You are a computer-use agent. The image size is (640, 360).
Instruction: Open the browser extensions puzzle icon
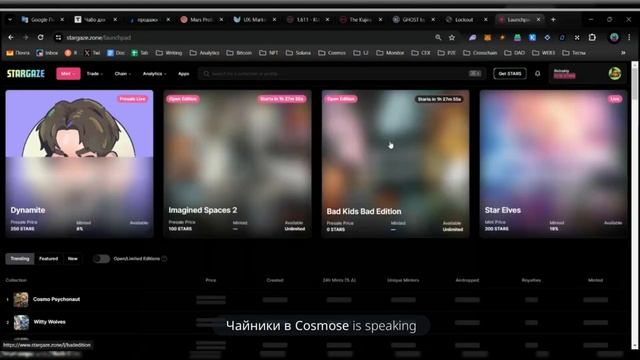pos(592,37)
